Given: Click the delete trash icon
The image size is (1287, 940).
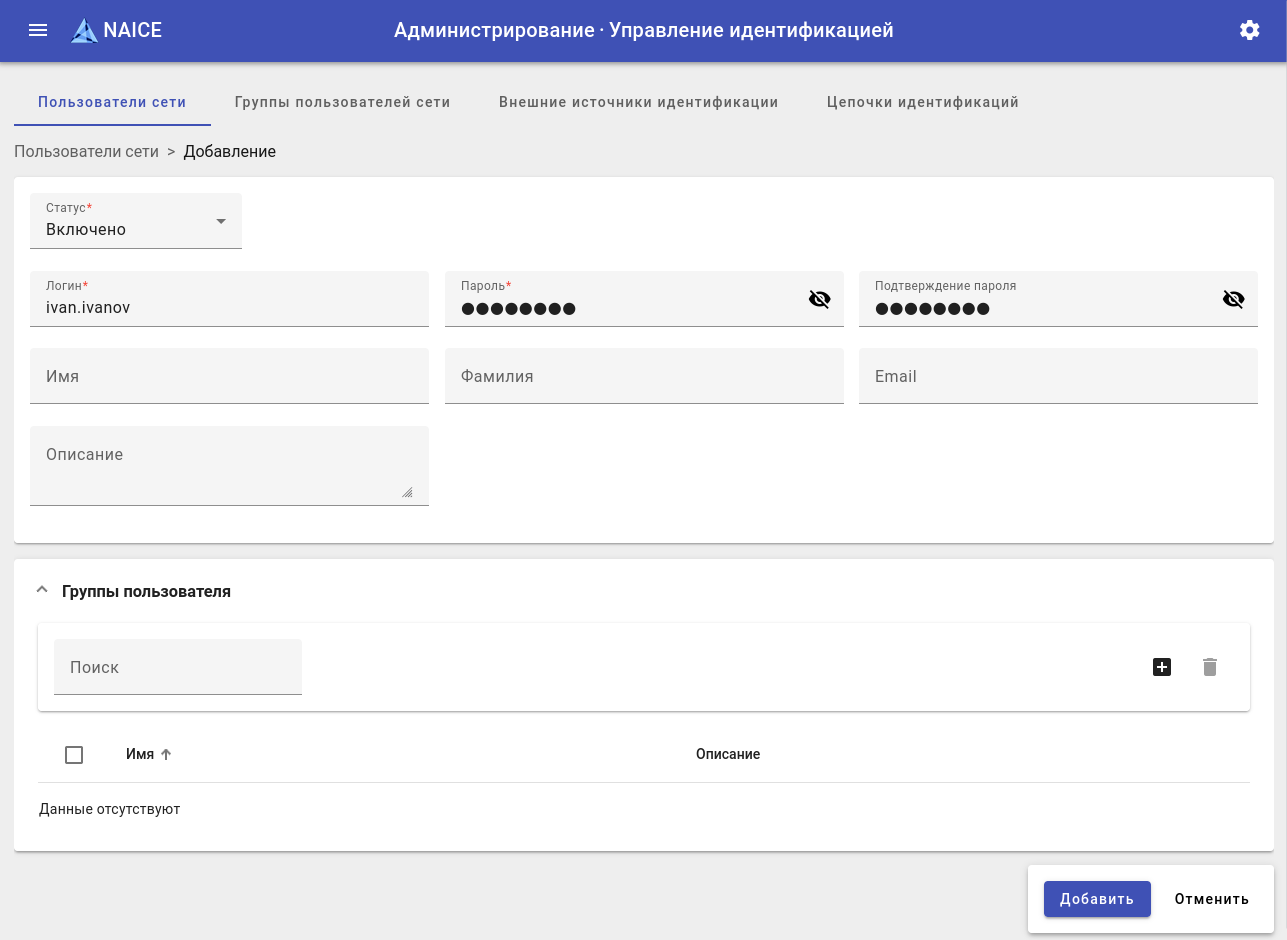Looking at the screenshot, I should 1210,667.
